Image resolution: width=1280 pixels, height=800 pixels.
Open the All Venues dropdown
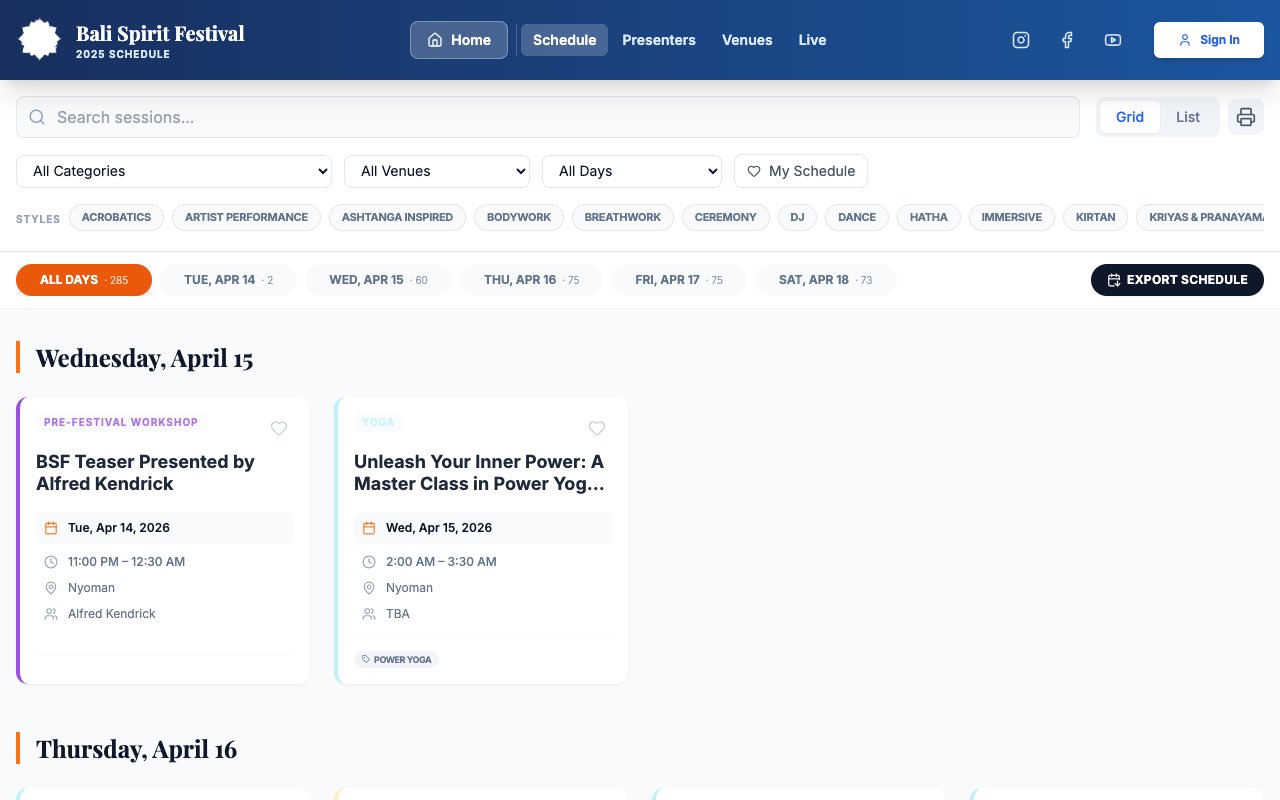436,171
